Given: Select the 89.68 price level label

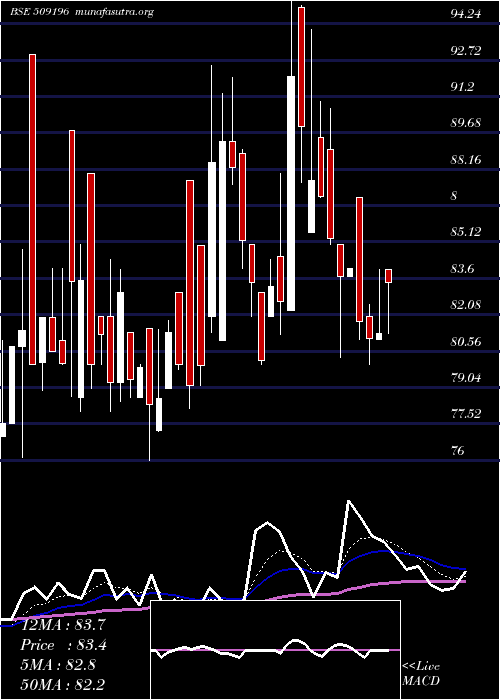Looking at the screenshot, I should (466, 123).
